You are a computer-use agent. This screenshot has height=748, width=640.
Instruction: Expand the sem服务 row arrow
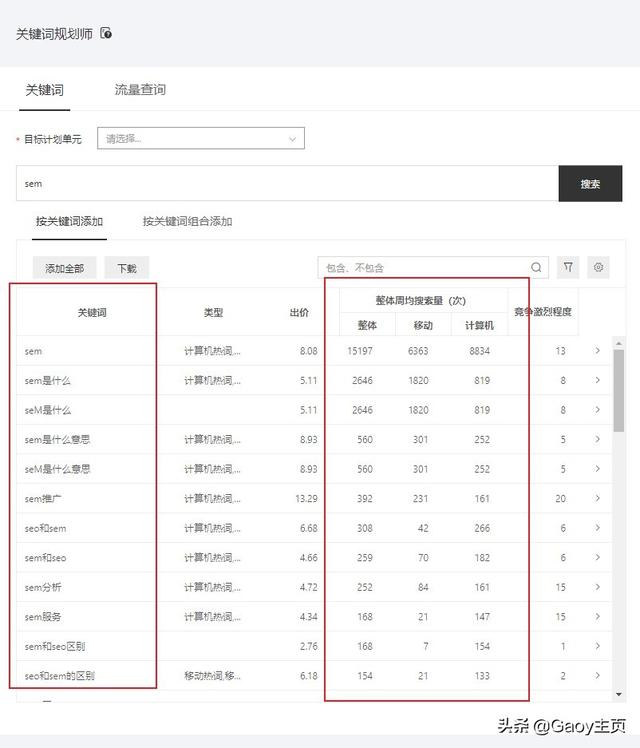click(x=598, y=616)
